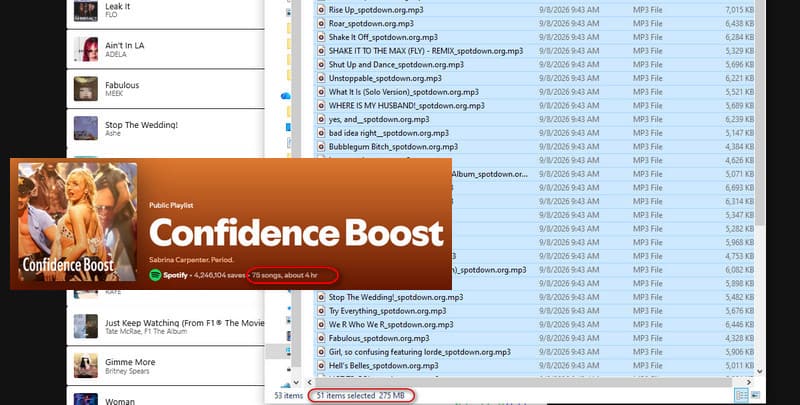Click MP3 icon of Shake It Off file
The image size is (800, 405).
[321, 37]
